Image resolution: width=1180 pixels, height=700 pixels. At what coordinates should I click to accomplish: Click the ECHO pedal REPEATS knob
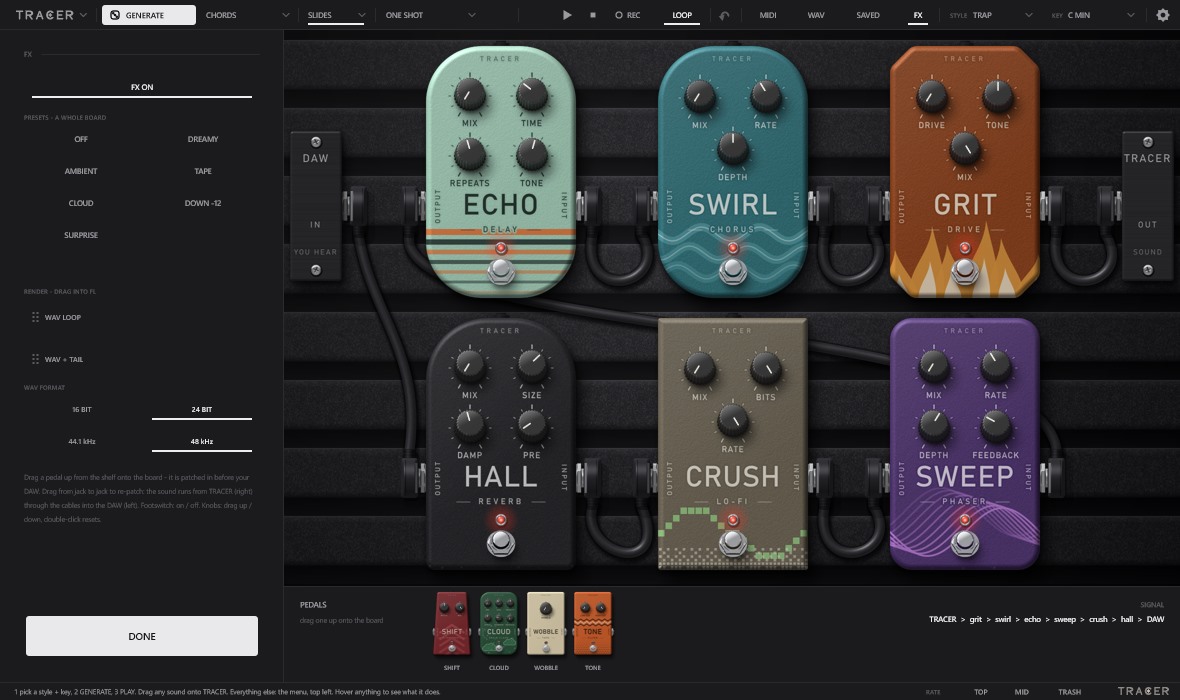469,154
